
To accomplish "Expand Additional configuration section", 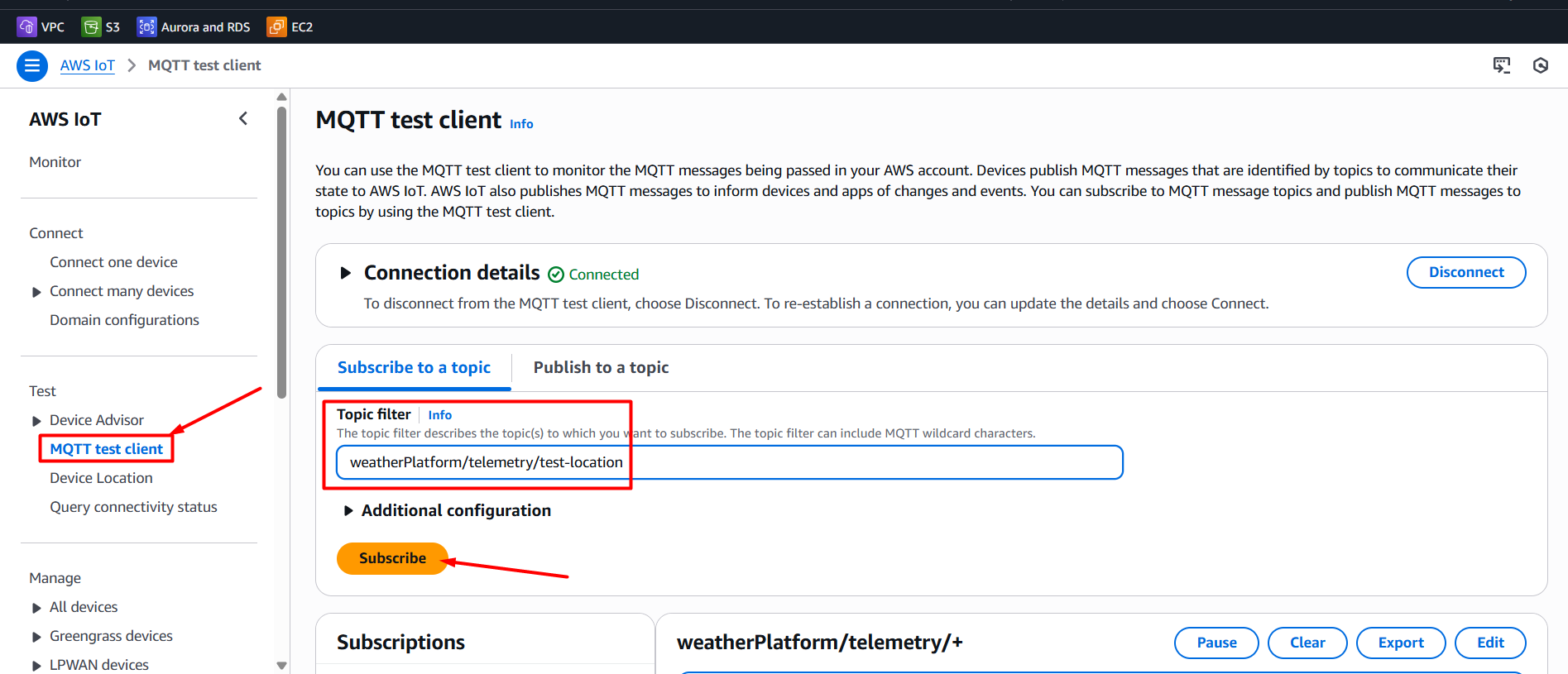I will coord(348,511).
